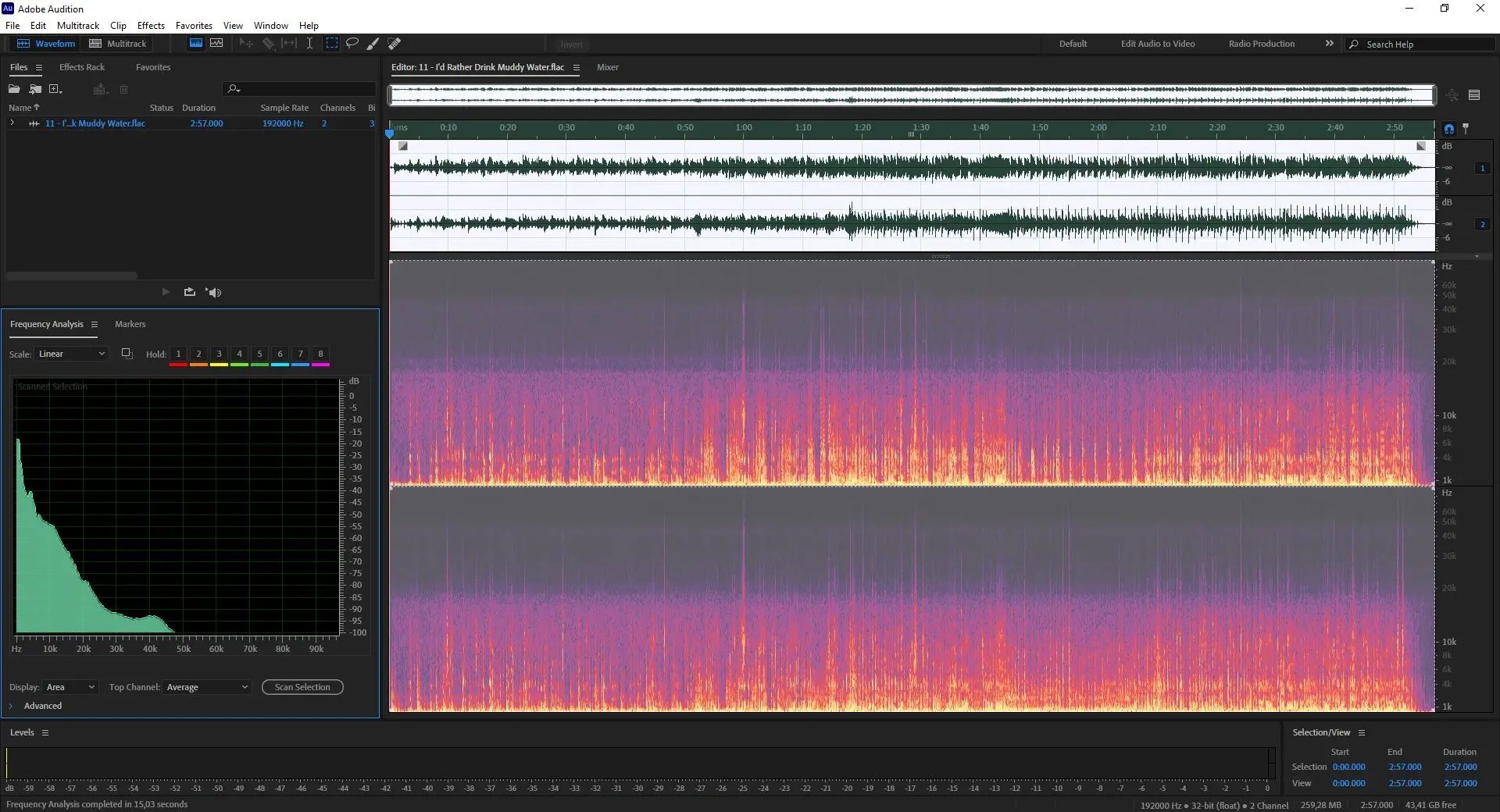
Task: Select the Slip tool in toolbar
Action: coord(289,44)
